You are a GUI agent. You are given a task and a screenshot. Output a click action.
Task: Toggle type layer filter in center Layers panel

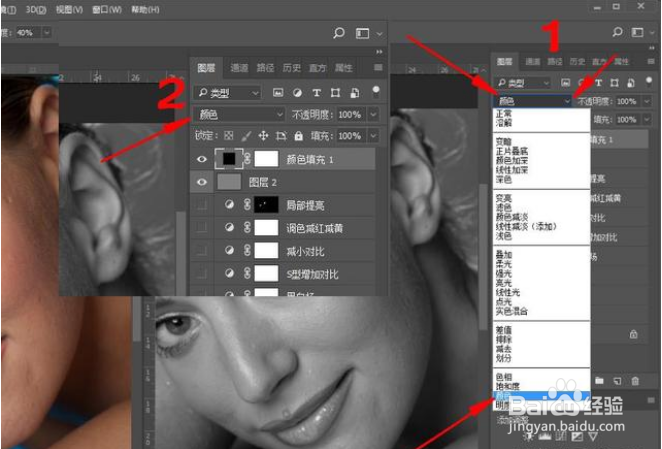point(316,93)
